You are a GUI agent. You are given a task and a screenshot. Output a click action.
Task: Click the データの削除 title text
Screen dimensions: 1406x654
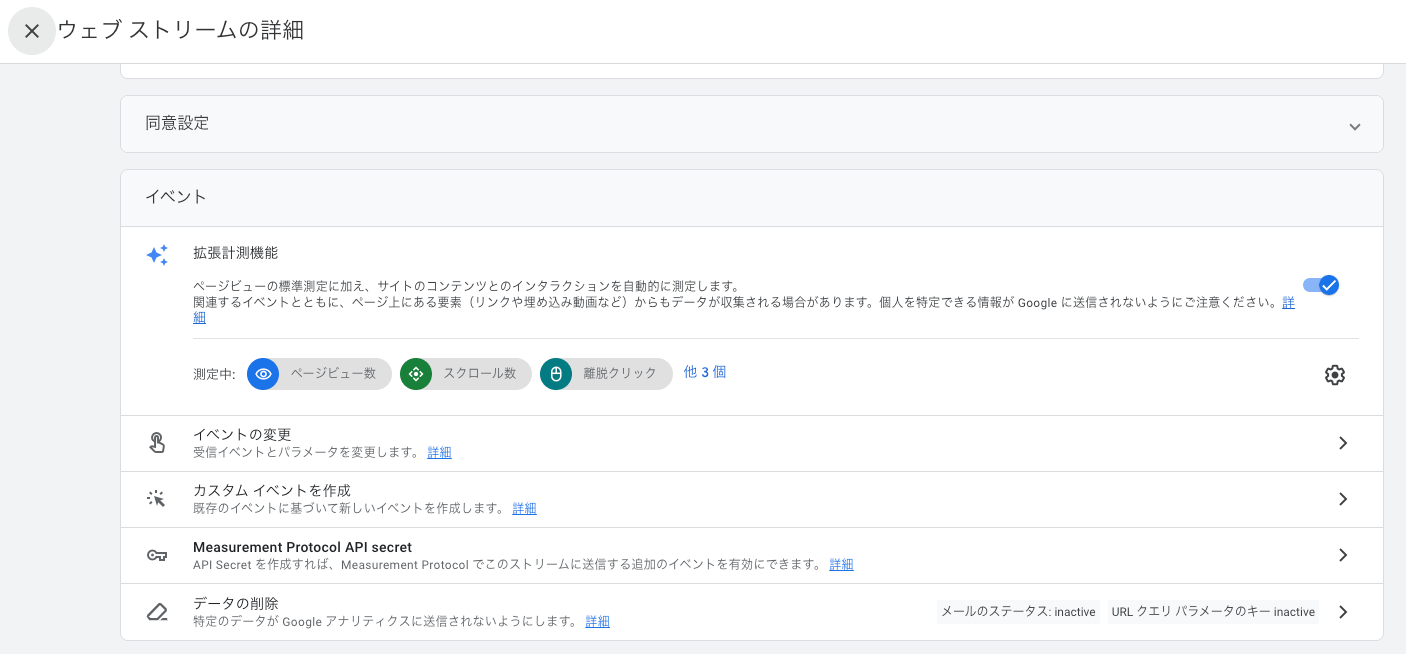tap(235, 604)
